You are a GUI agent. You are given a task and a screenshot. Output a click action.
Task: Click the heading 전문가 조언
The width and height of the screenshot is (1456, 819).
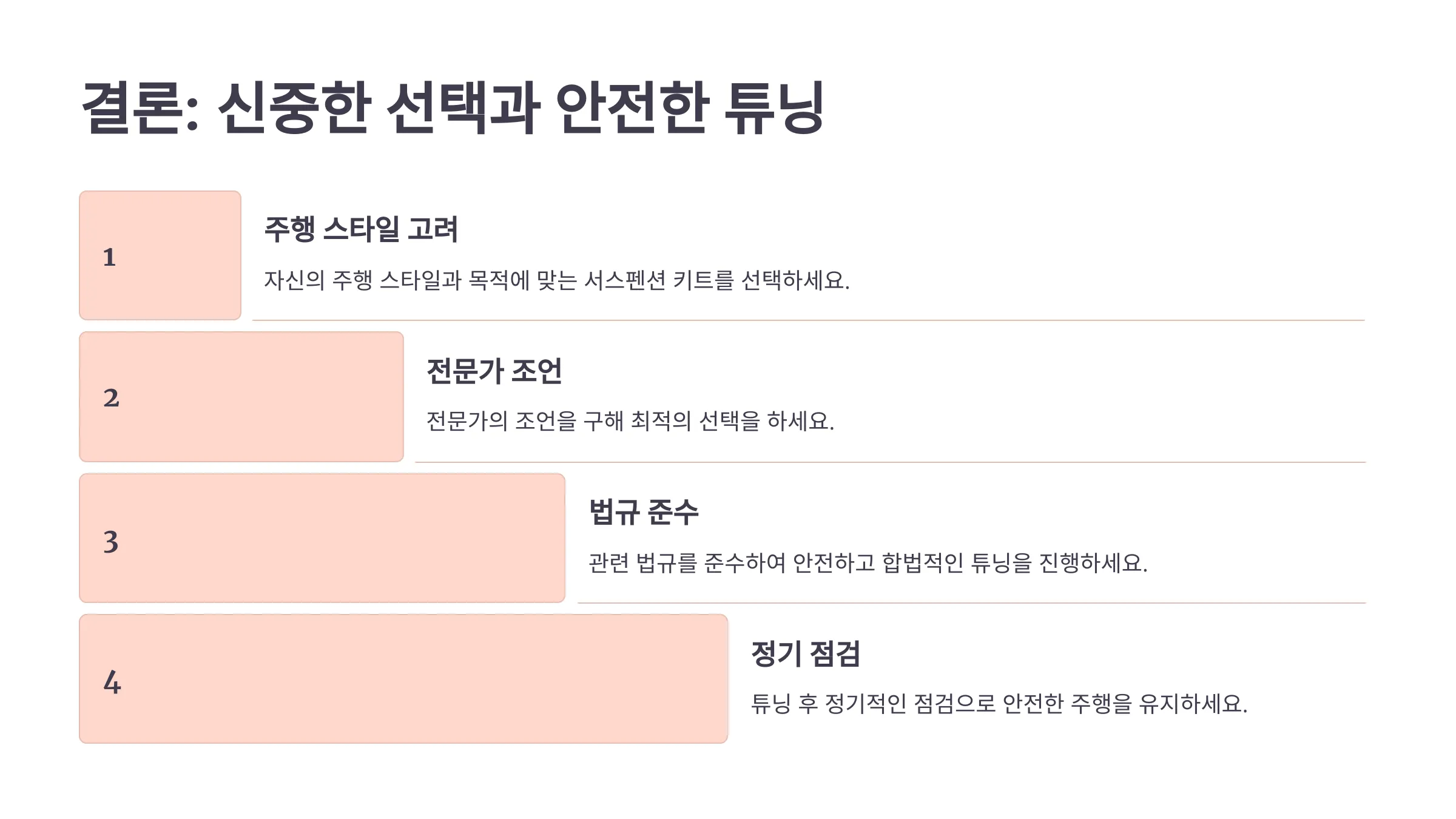click(x=494, y=371)
